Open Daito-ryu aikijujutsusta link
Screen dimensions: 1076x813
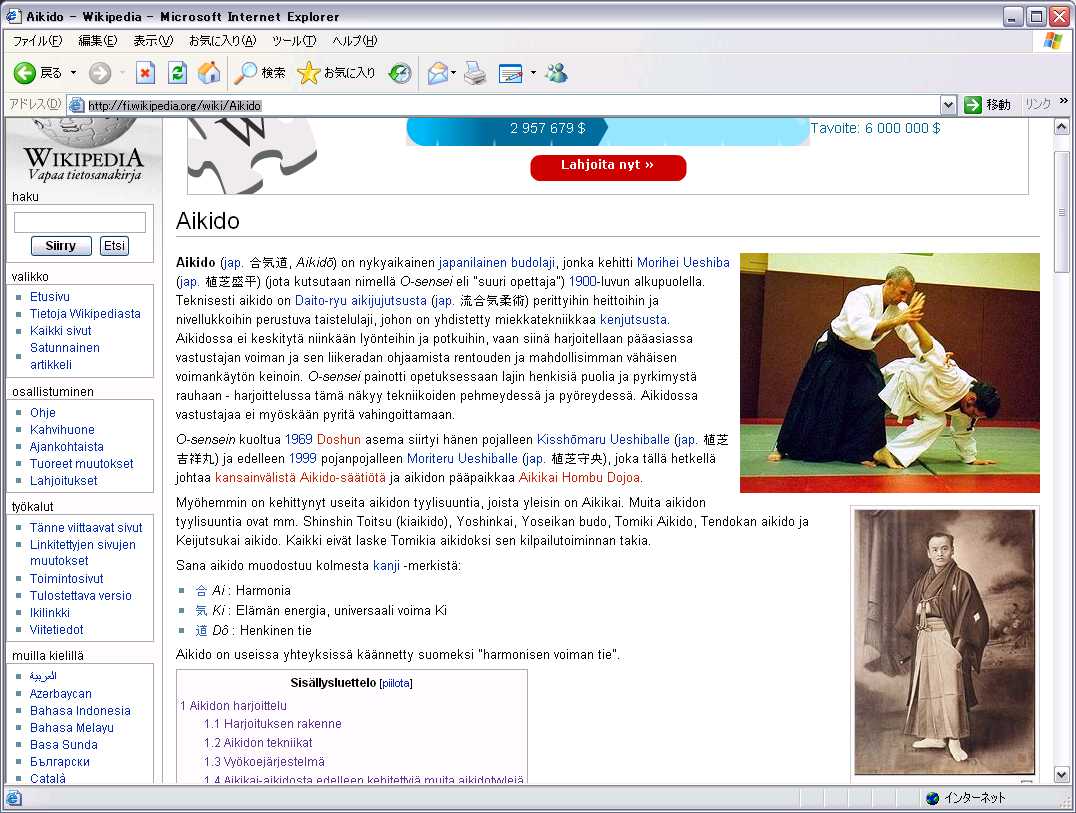click(x=360, y=300)
